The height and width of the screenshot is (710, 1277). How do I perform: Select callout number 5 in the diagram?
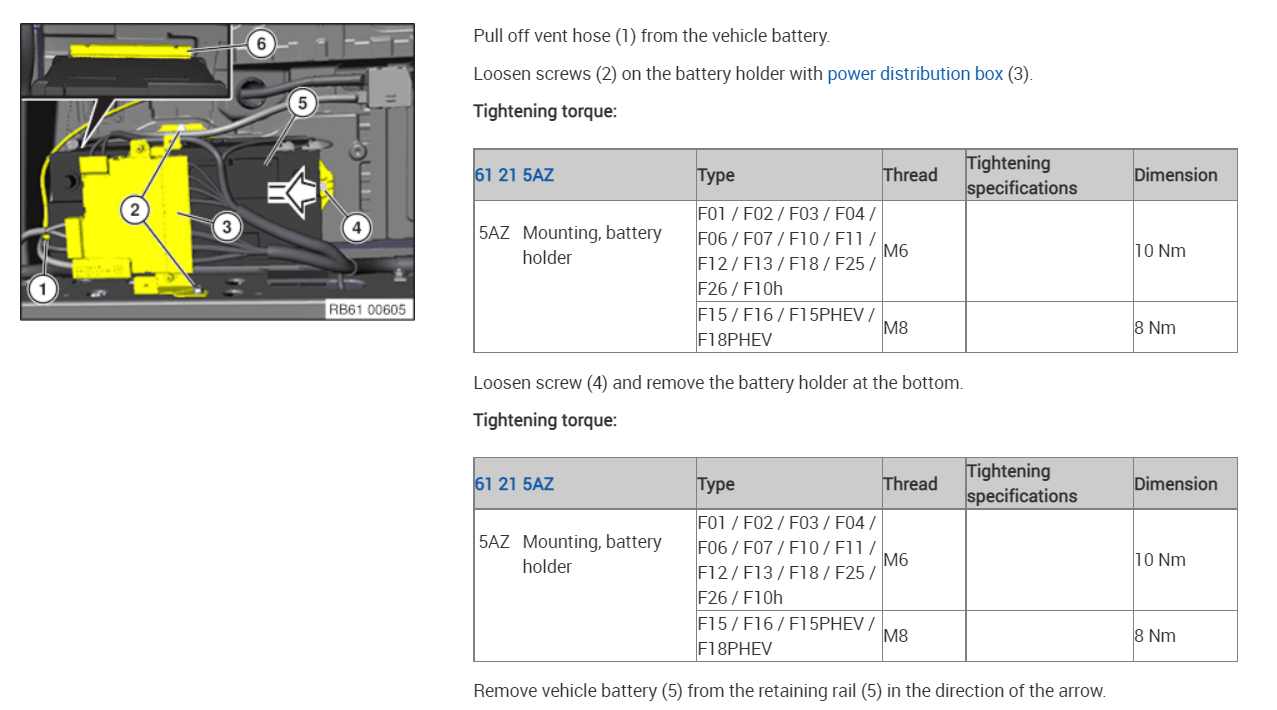tap(301, 103)
